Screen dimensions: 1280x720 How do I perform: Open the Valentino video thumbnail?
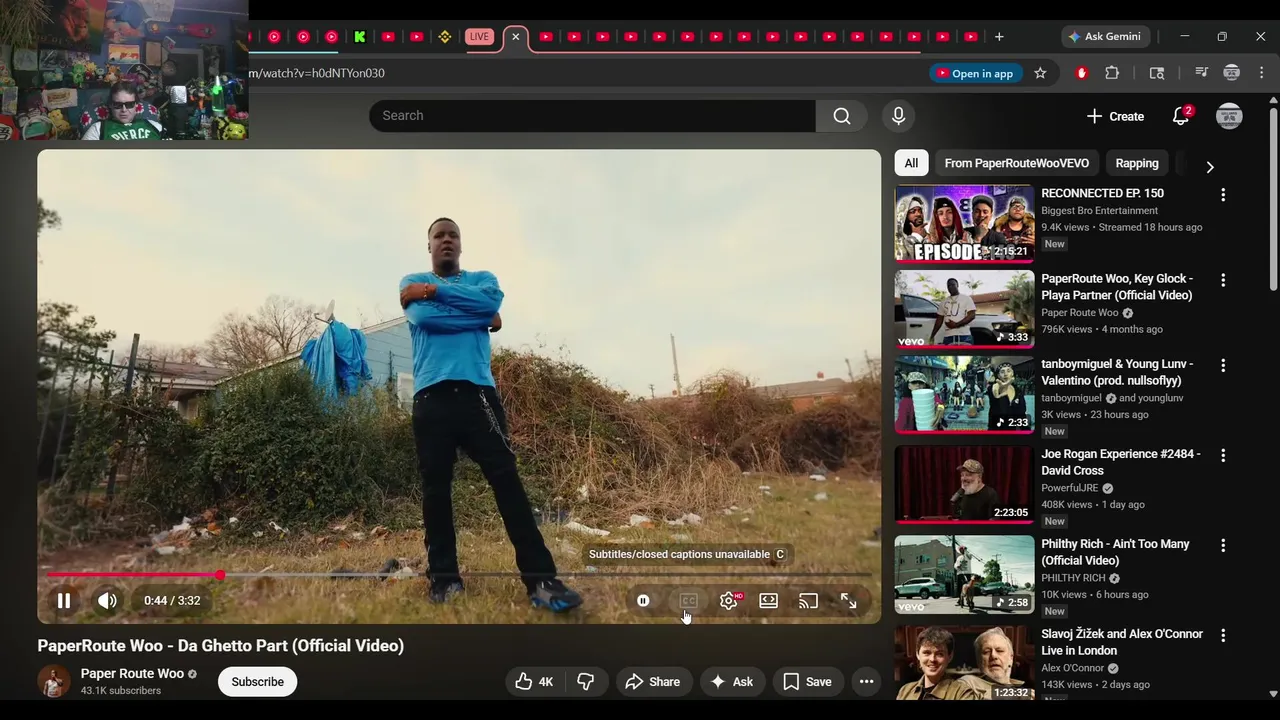pos(964,395)
